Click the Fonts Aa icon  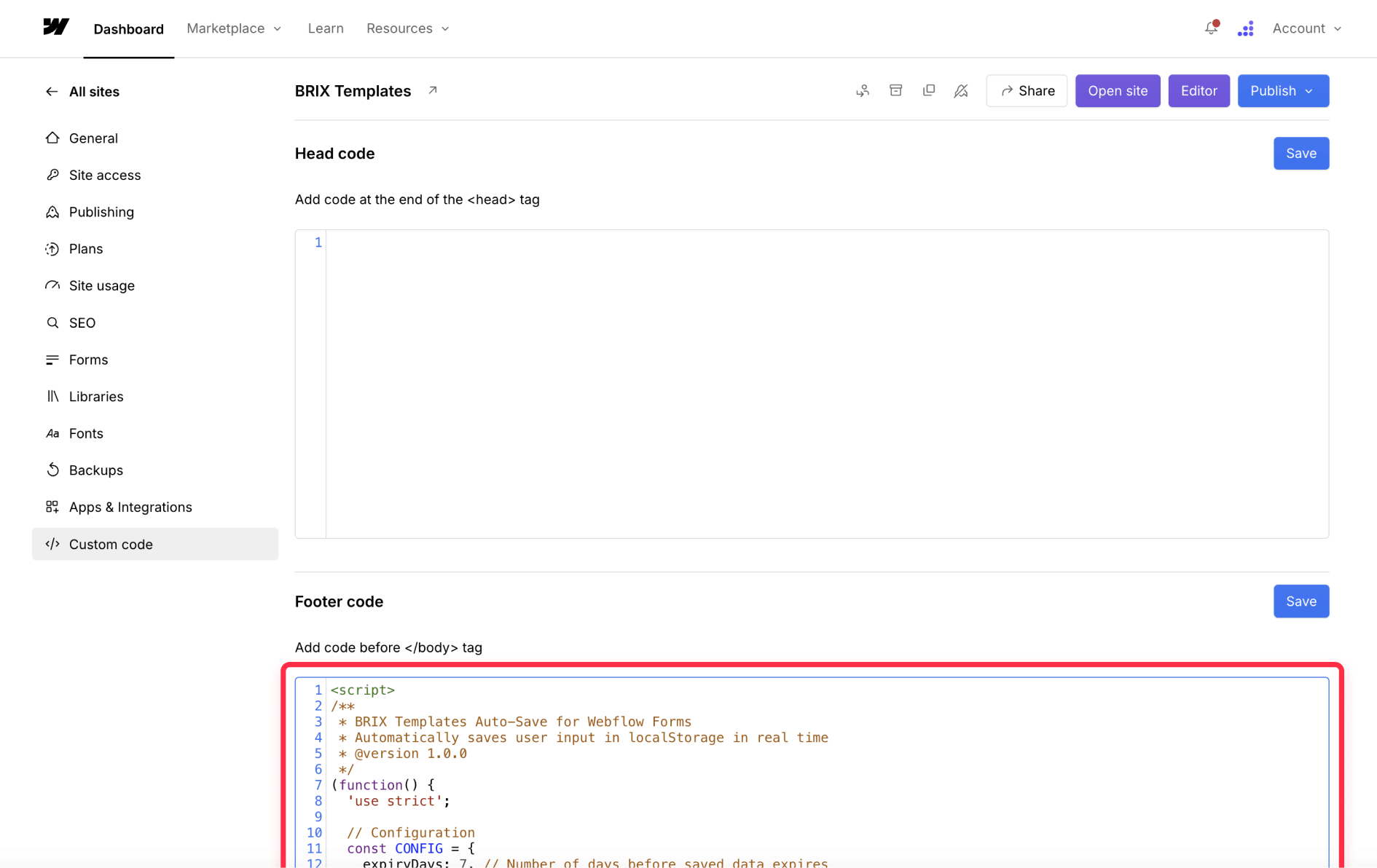click(52, 433)
